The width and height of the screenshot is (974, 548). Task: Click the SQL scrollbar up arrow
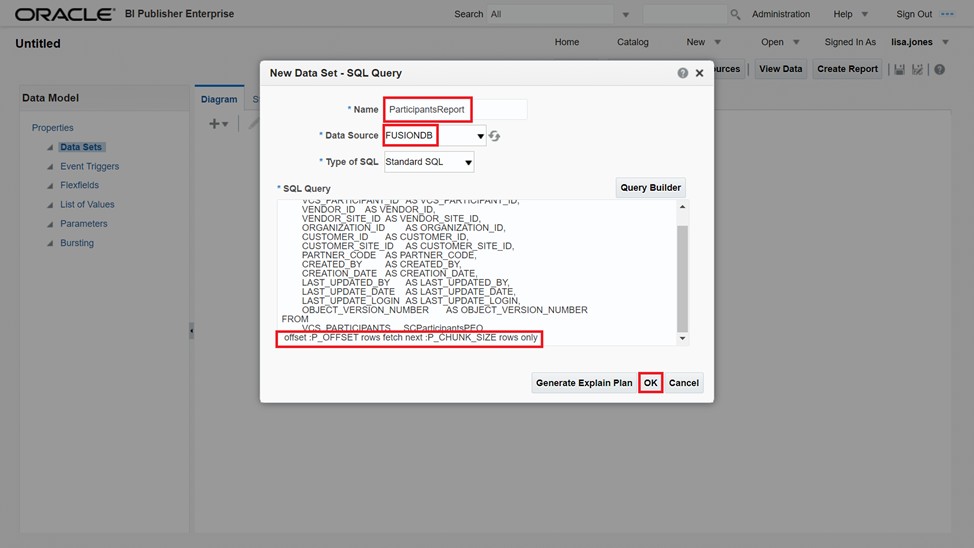click(683, 207)
